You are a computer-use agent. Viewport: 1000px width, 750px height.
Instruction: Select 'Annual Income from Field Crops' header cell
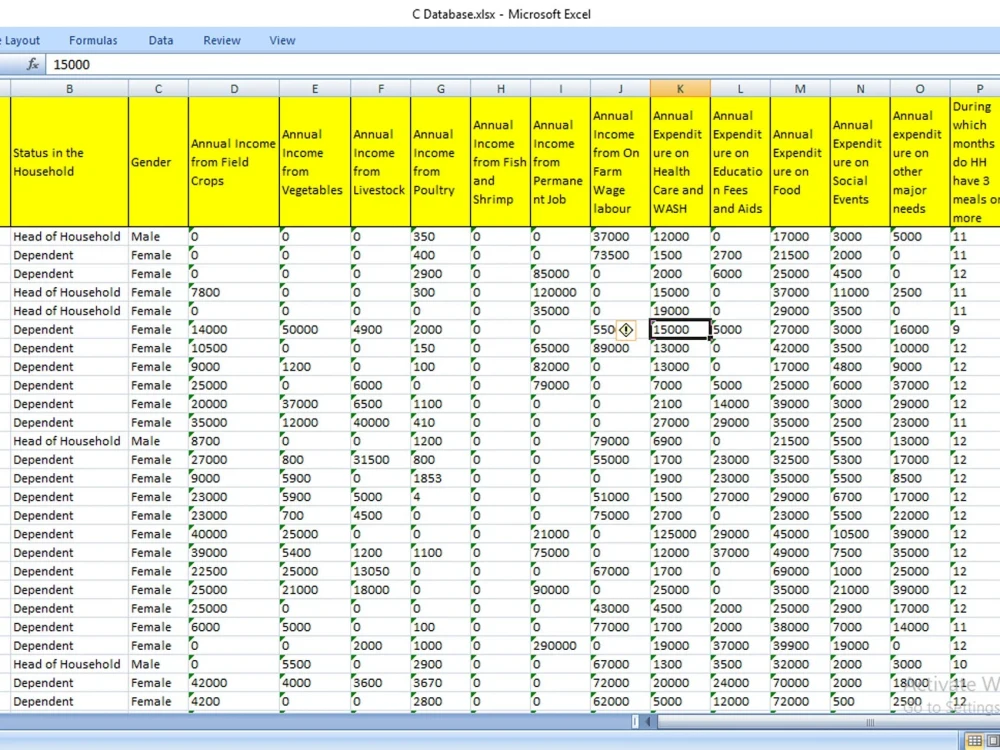[234, 162]
